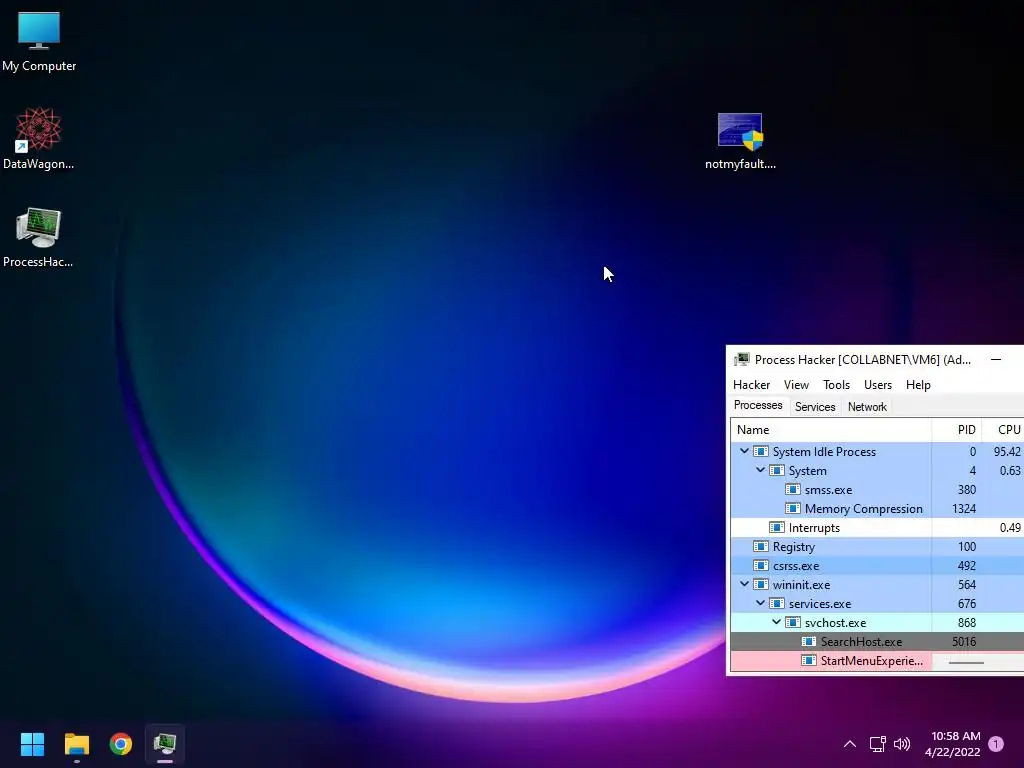
Task: Open the Windows Start menu
Action: coord(32,744)
